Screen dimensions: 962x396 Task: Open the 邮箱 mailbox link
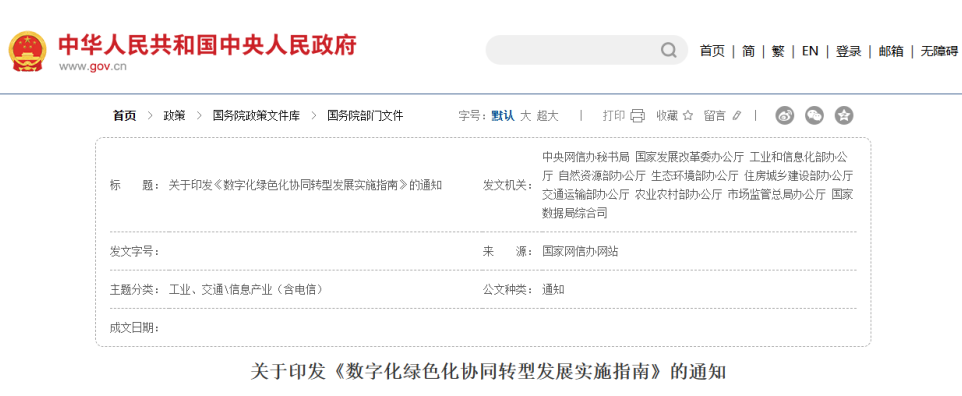[x=891, y=52]
